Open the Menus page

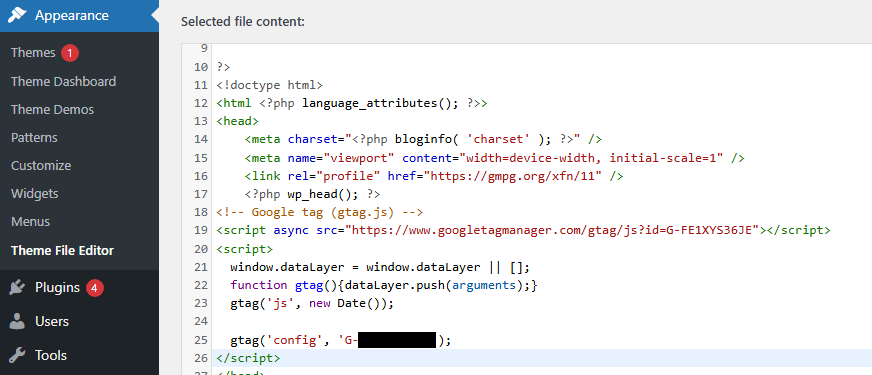(31, 221)
